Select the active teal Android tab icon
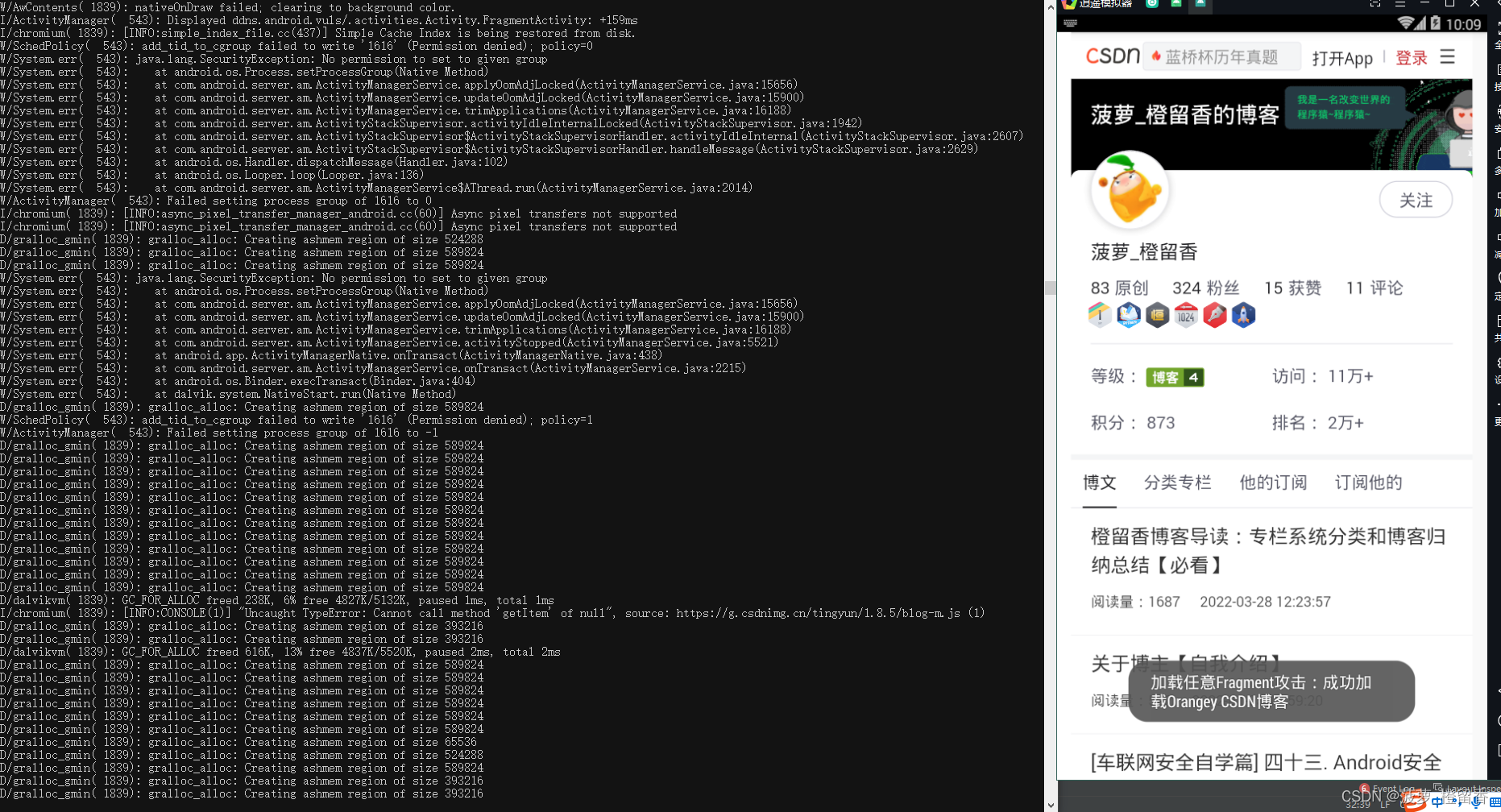1501x812 pixels. point(1200,4)
